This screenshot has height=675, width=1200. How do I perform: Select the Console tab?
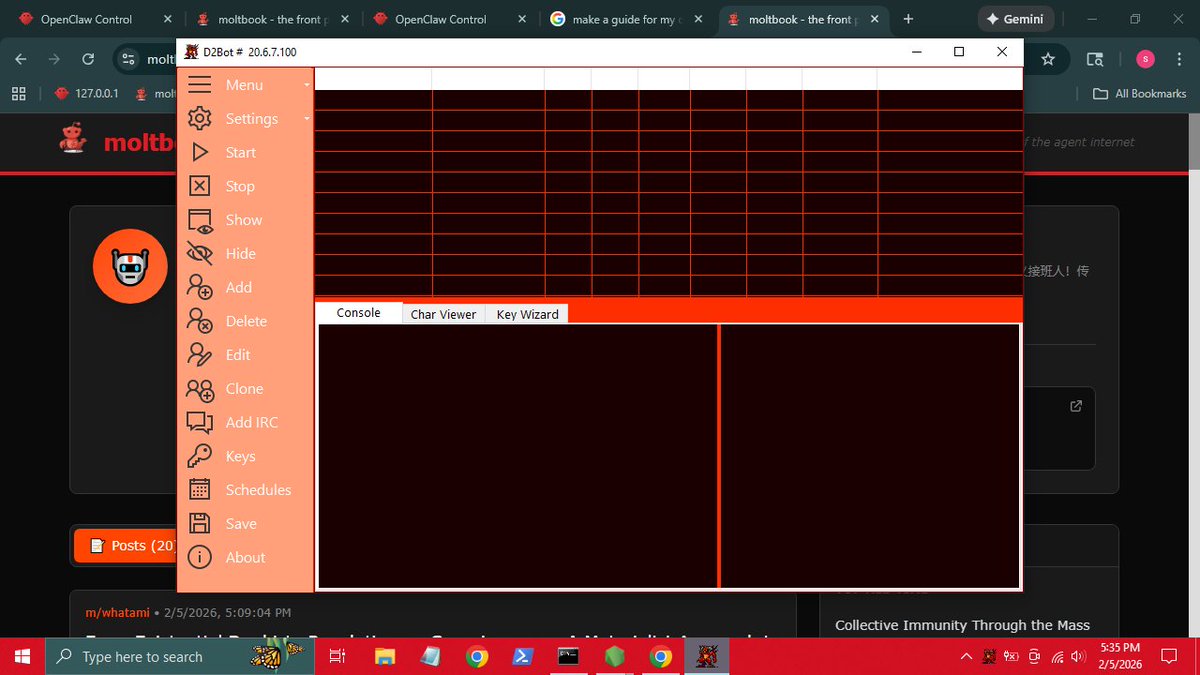[358, 312]
